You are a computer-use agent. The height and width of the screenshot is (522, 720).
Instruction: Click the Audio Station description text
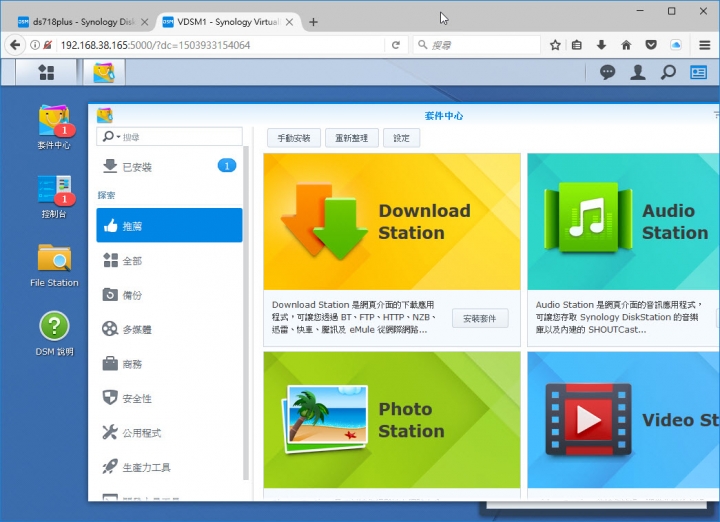click(x=618, y=317)
